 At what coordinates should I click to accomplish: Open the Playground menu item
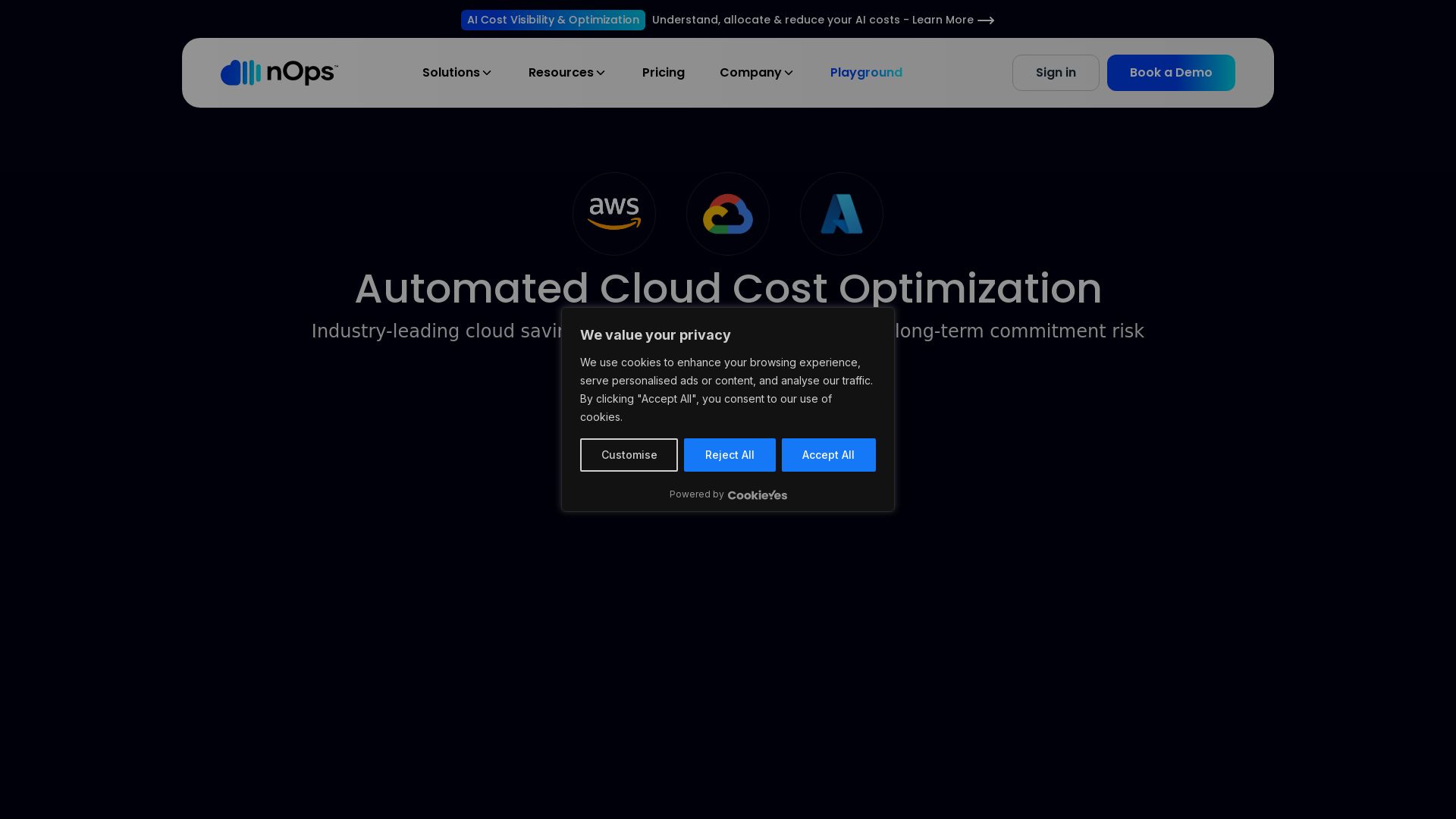coord(866,73)
